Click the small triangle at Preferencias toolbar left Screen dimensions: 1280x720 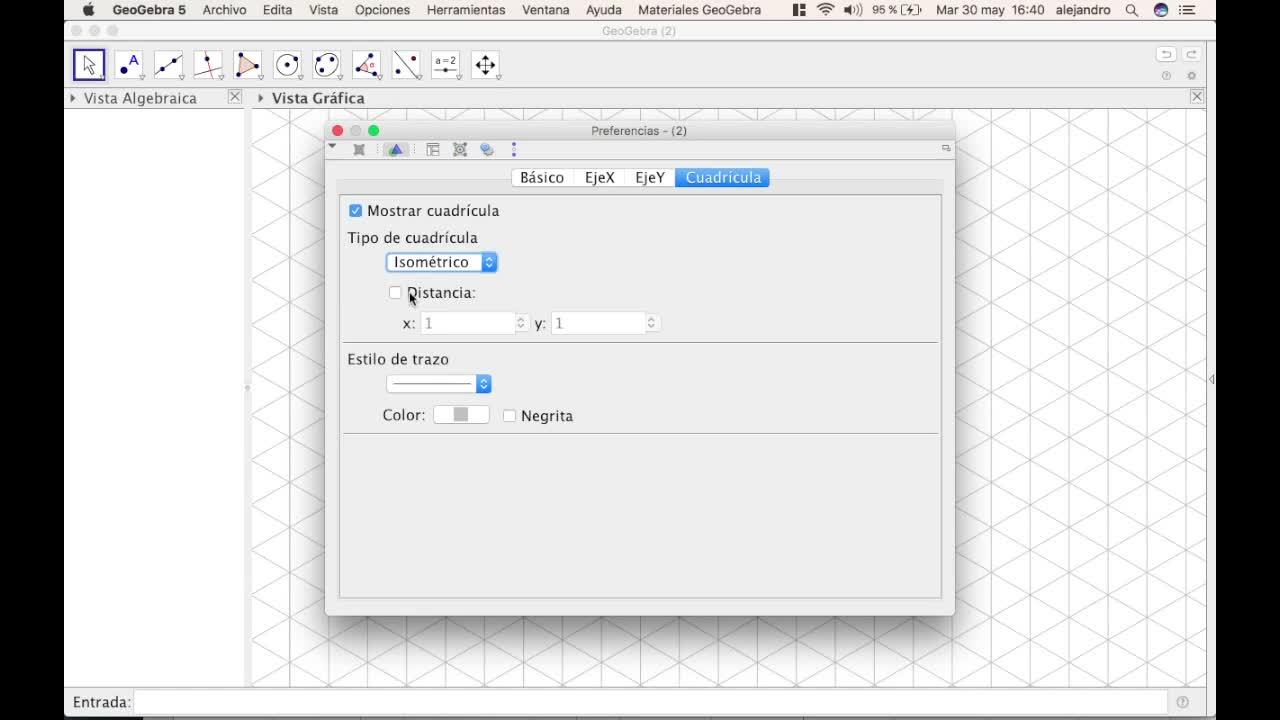tap(332, 146)
